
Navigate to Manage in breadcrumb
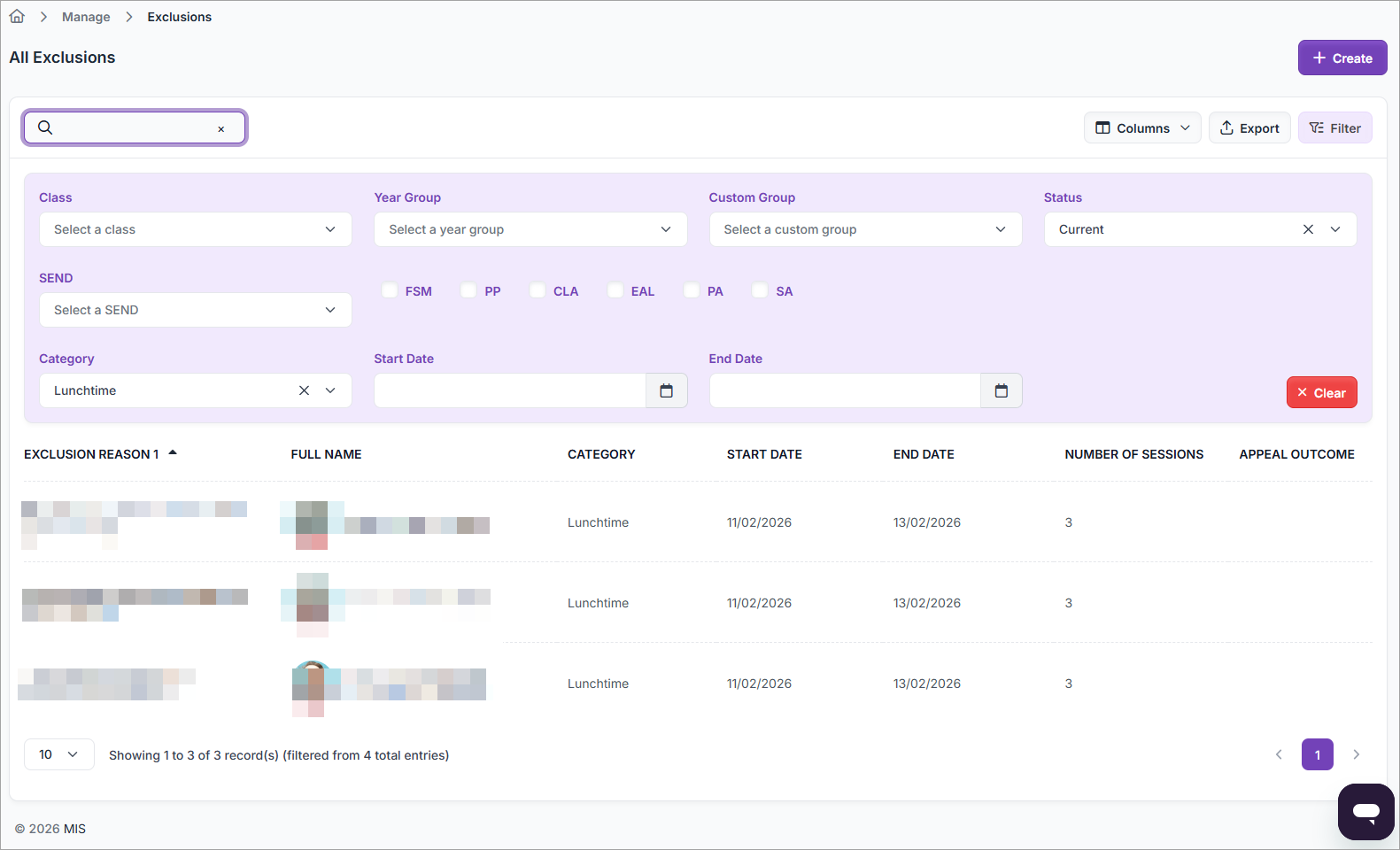(x=86, y=17)
